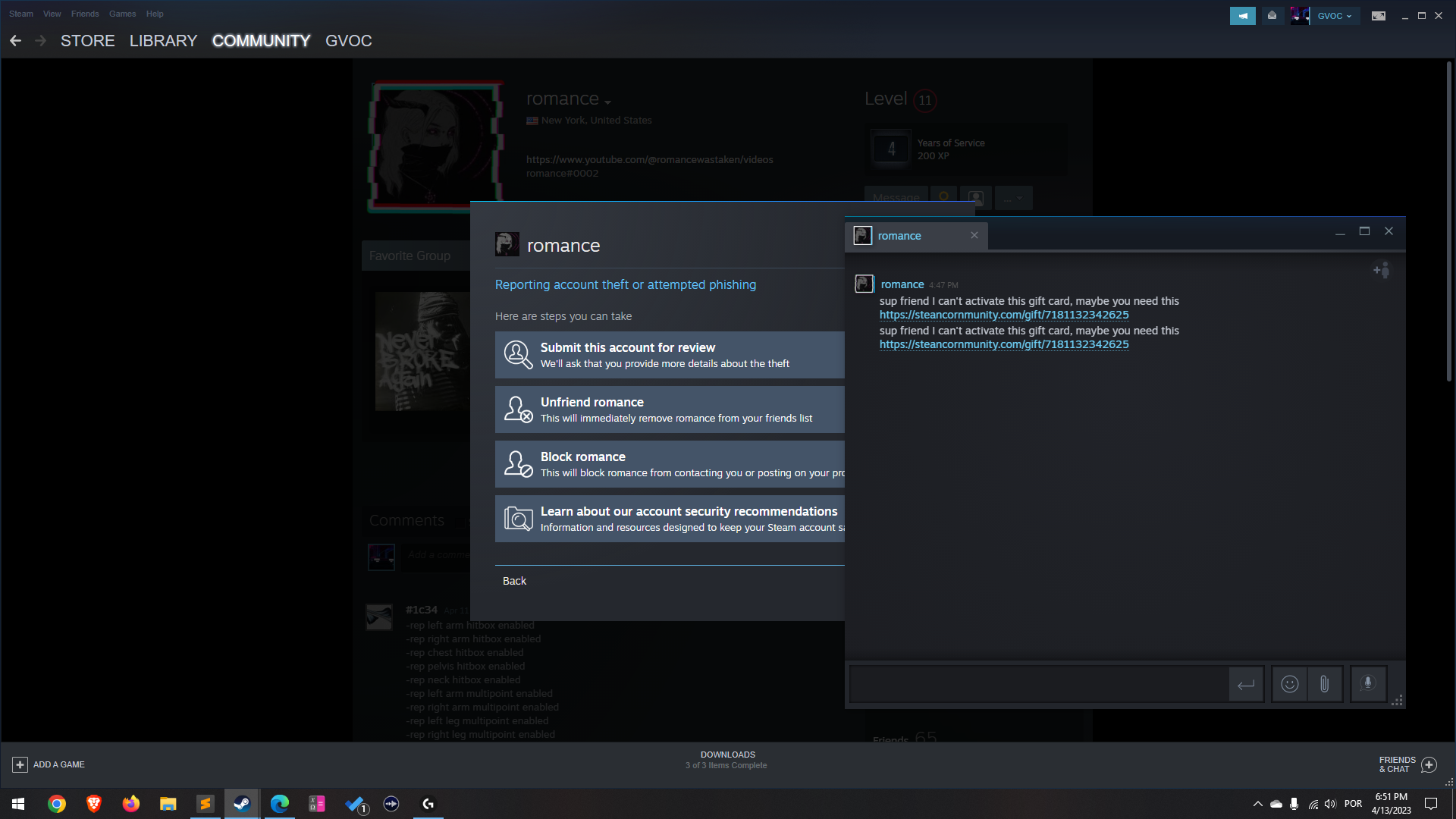
Task: Open the COMMUNITY tab
Action: click(261, 41)
